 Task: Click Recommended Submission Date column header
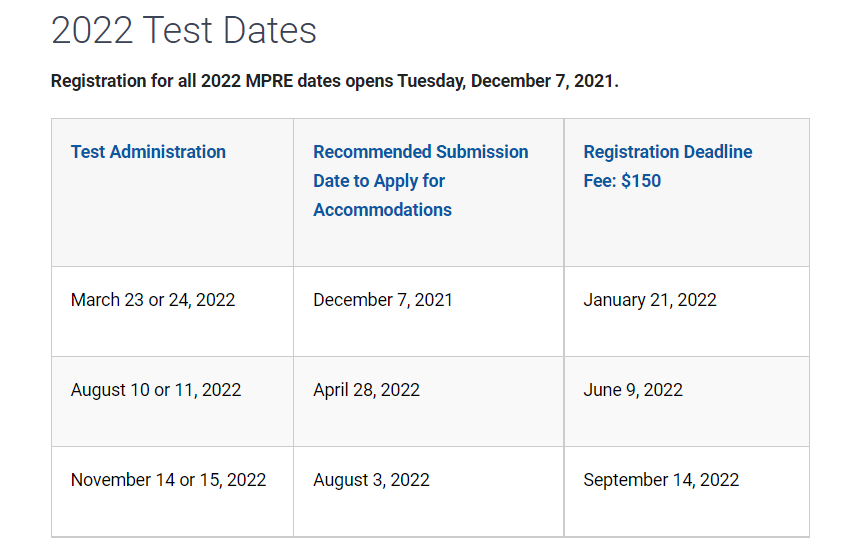point(421,180)
